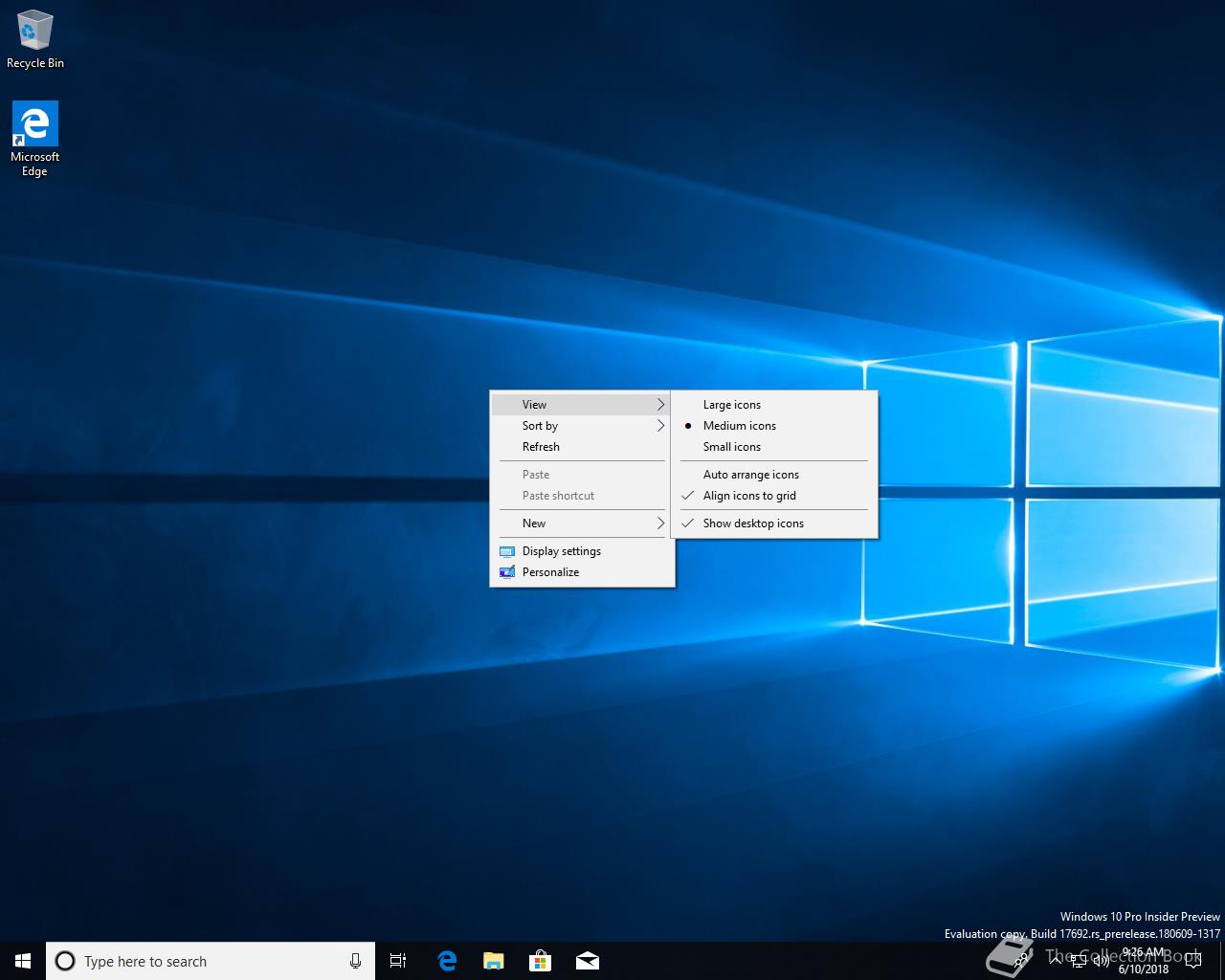The height and width of the screenshot is (980, 1225).
Task: Enable Auto arrange icons
Action: coord(750,475)
